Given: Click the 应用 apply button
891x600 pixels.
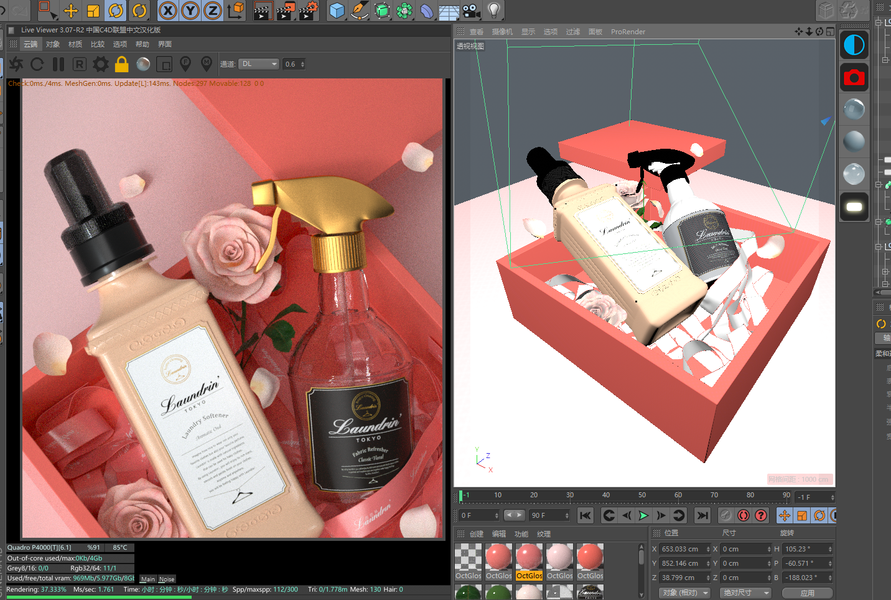Looking at the screenshot, I should 807,593.
